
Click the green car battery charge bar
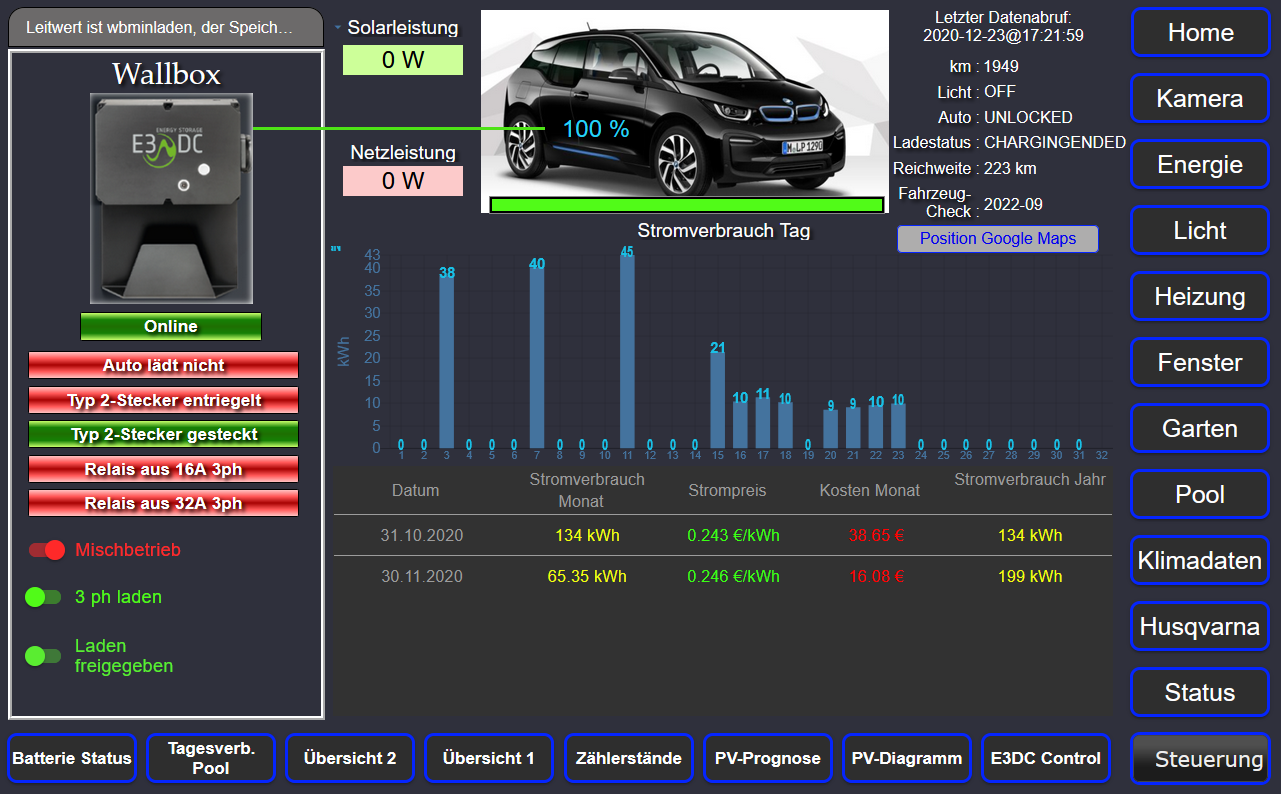[x=687, y=205]
